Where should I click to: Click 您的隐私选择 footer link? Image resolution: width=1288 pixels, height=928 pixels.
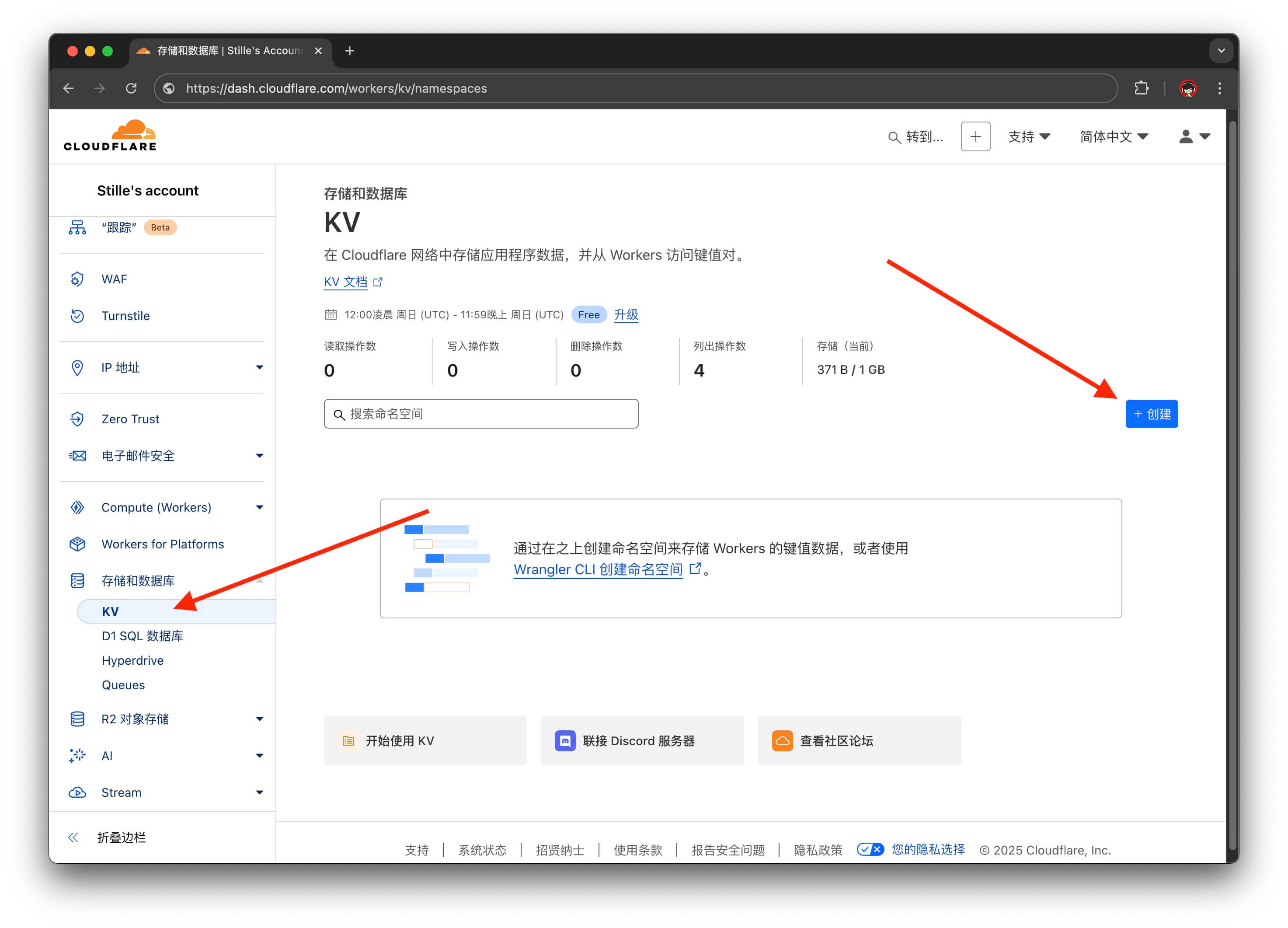pyautogui.click(x=928, y=849)
